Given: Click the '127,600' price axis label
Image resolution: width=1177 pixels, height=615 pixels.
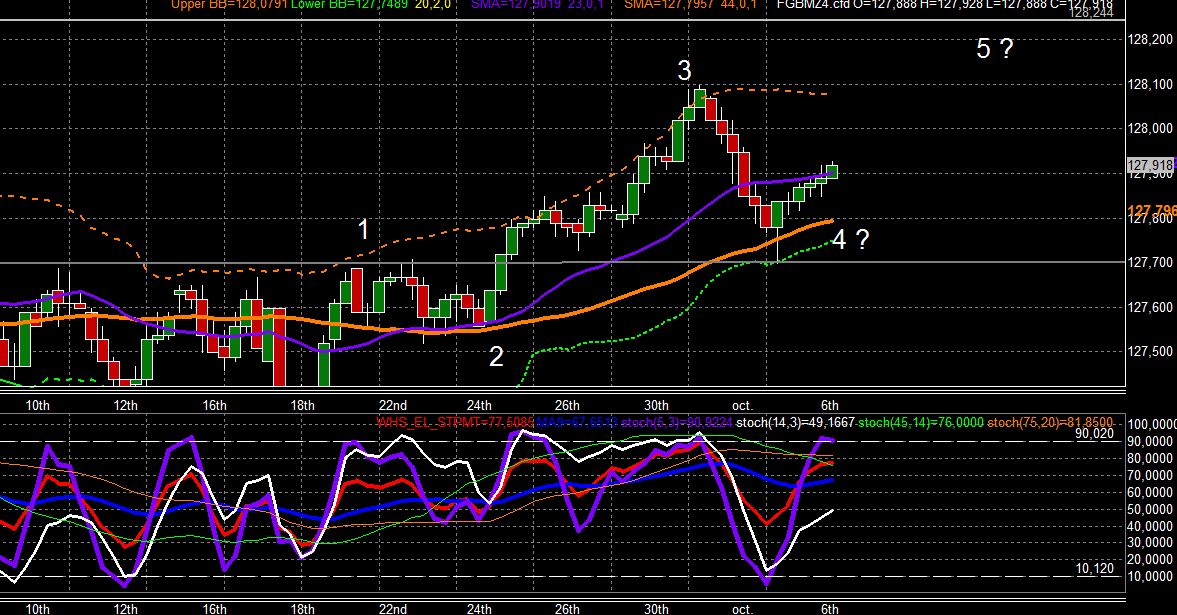Looking at the screenshot, I should [1150, 307].
